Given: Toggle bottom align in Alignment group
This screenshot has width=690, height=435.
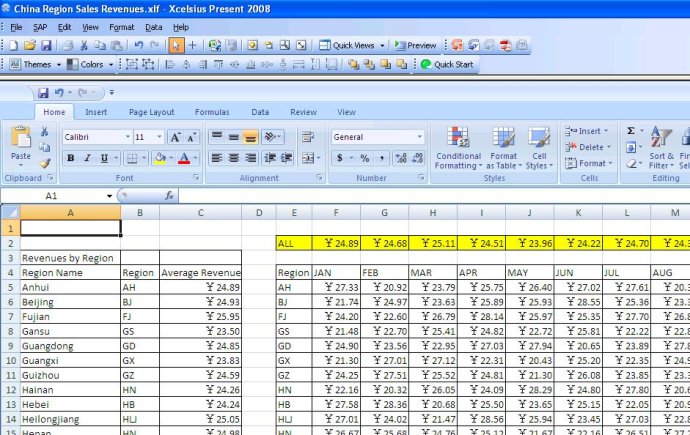Looking at the screenshot, I should 250,137.
